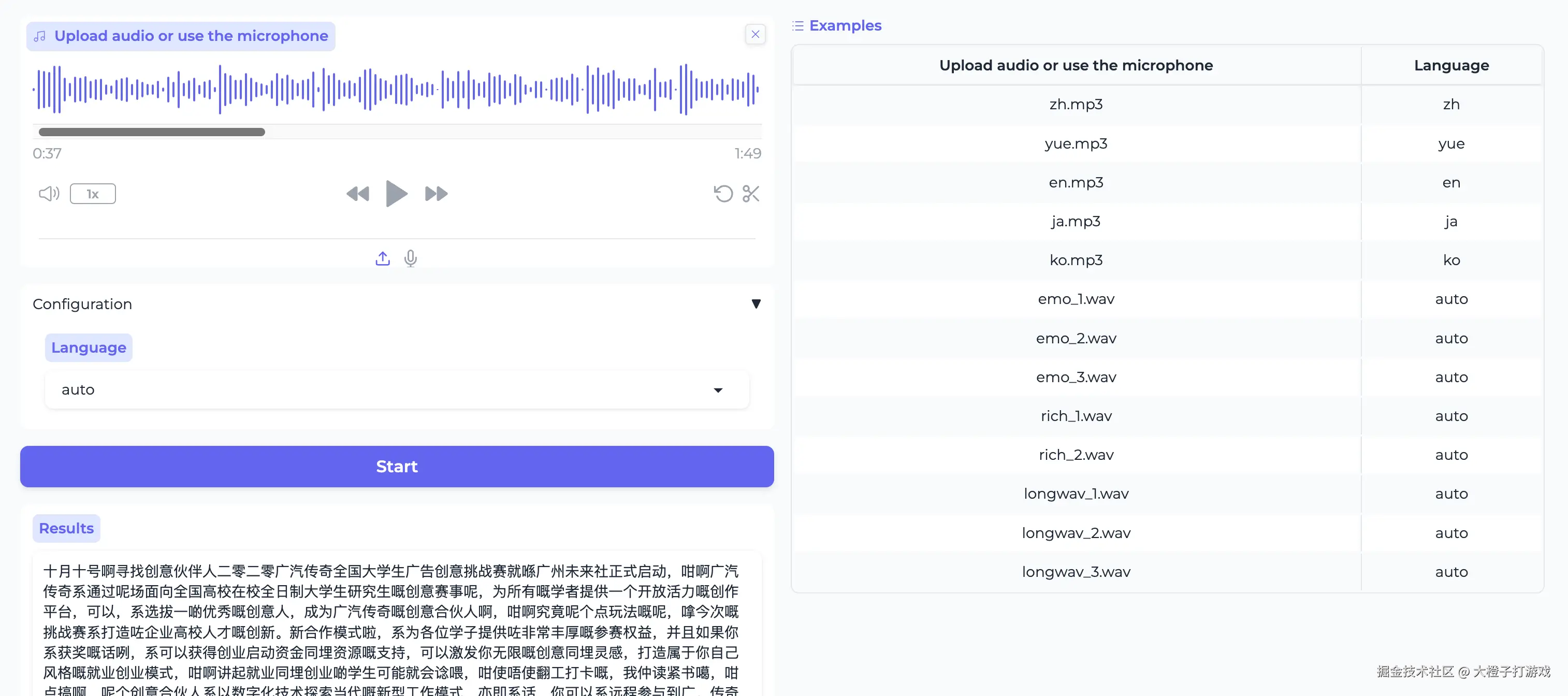Collapse the Configuration section

click(756, 304)
